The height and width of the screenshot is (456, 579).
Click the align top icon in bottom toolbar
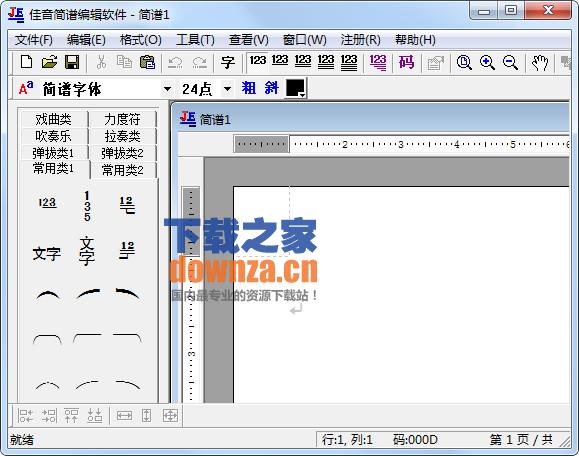[x=71, y=416]
